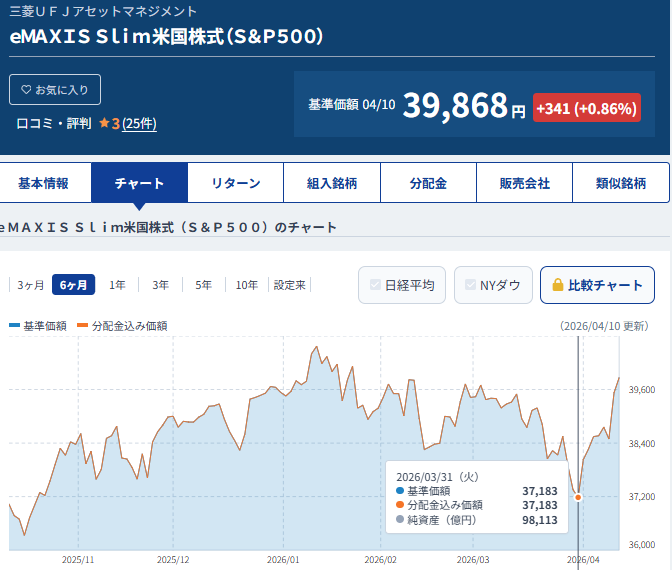
Task: Click the padlock icon on 比較チャート
Action: [558, 285]
